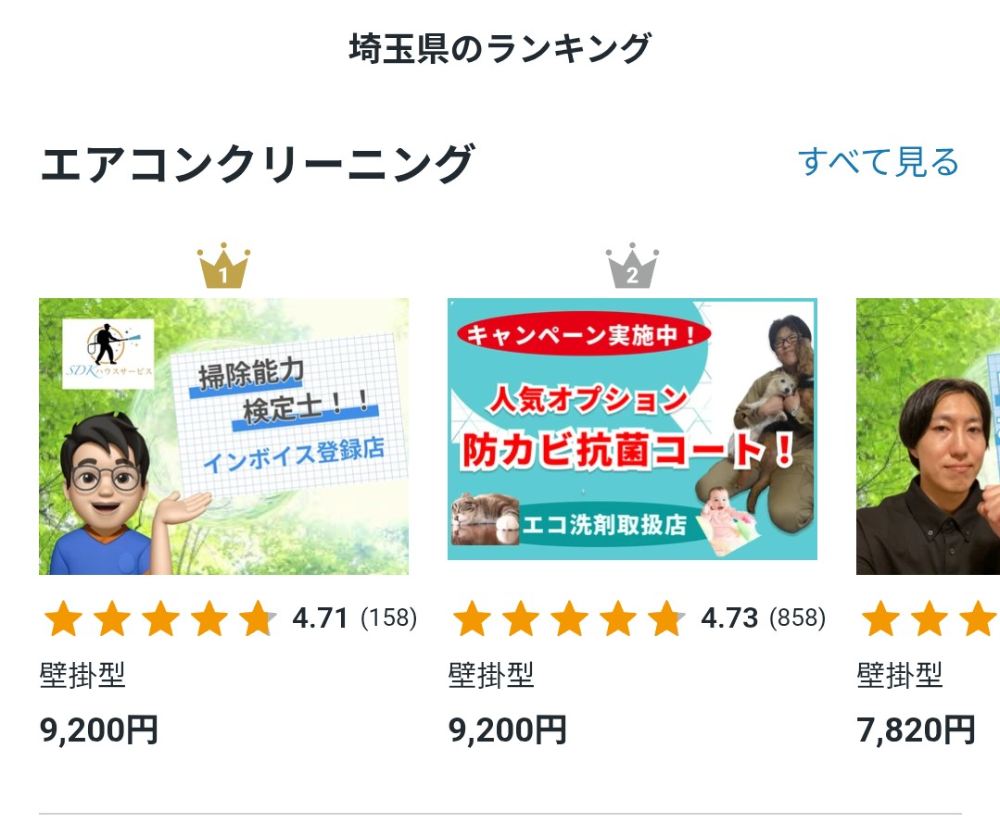Open the third ranked listing thumbnail
This screenshot has height=827, width=1000.
tap(928, 436)
